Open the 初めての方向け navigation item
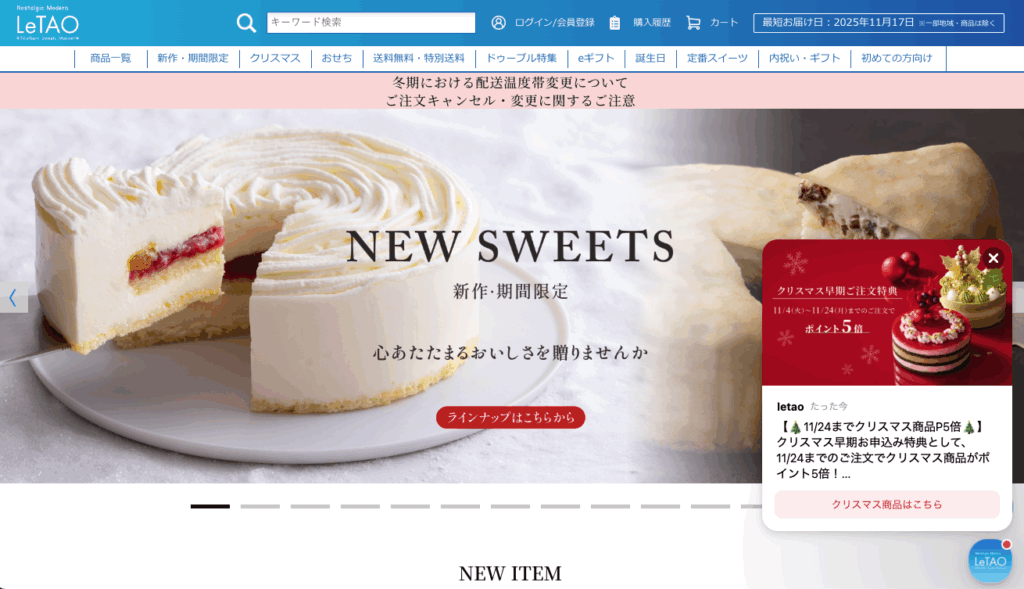This screenshot has width=1024, height=589. point(897,58)
